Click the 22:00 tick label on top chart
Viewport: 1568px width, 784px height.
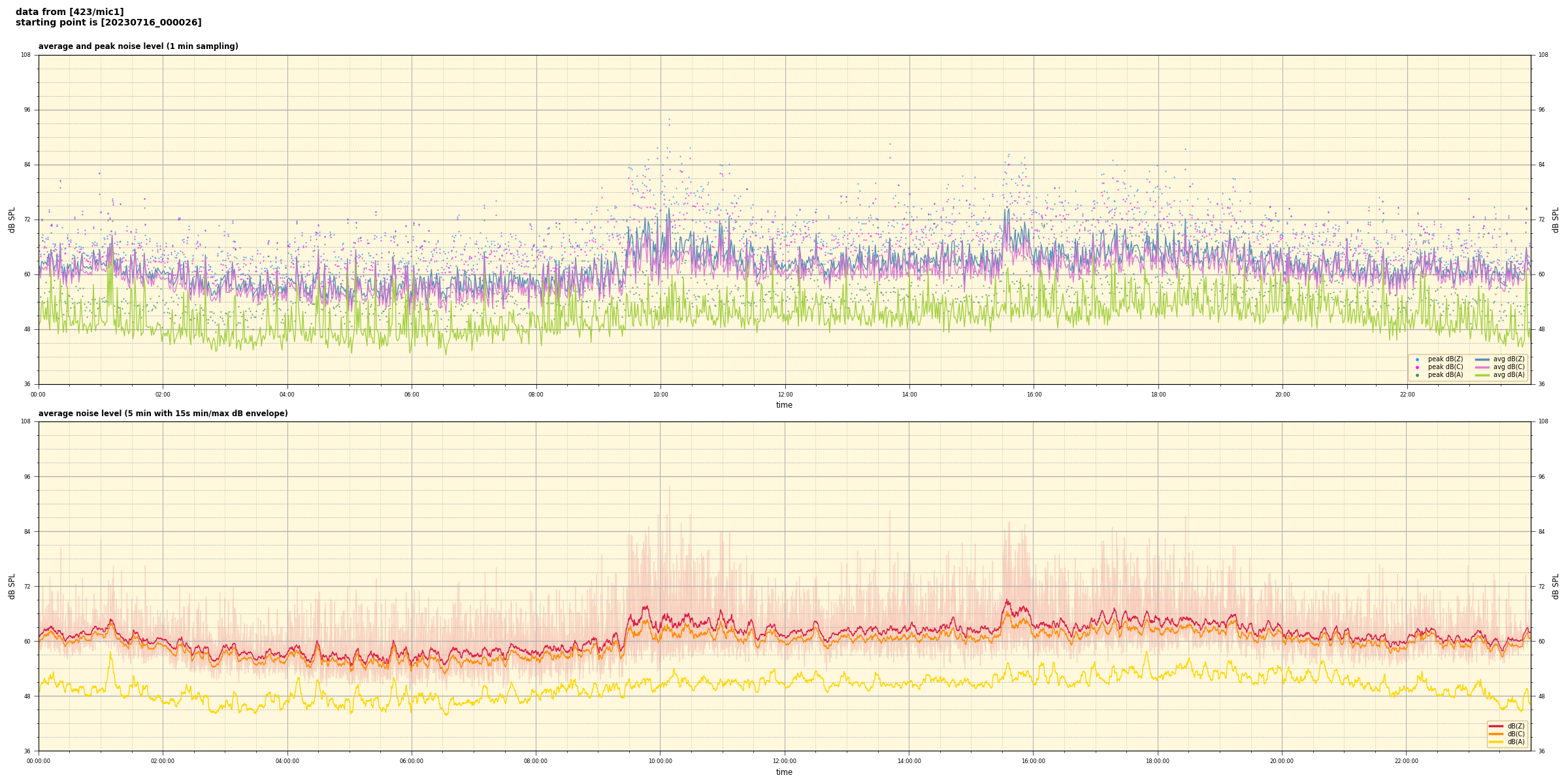pos(1407,395)
